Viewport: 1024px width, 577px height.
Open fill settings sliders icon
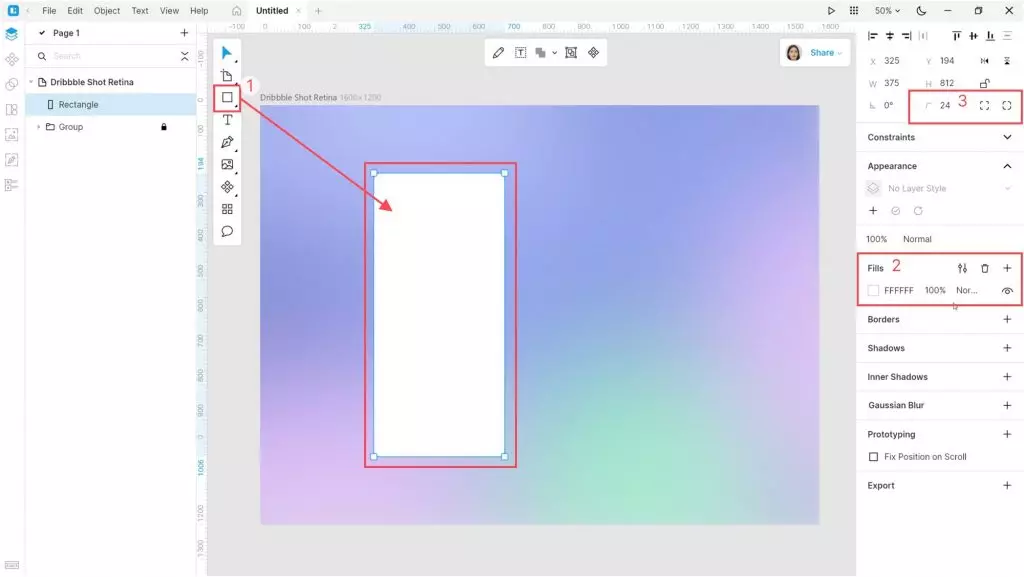[962, 268]
